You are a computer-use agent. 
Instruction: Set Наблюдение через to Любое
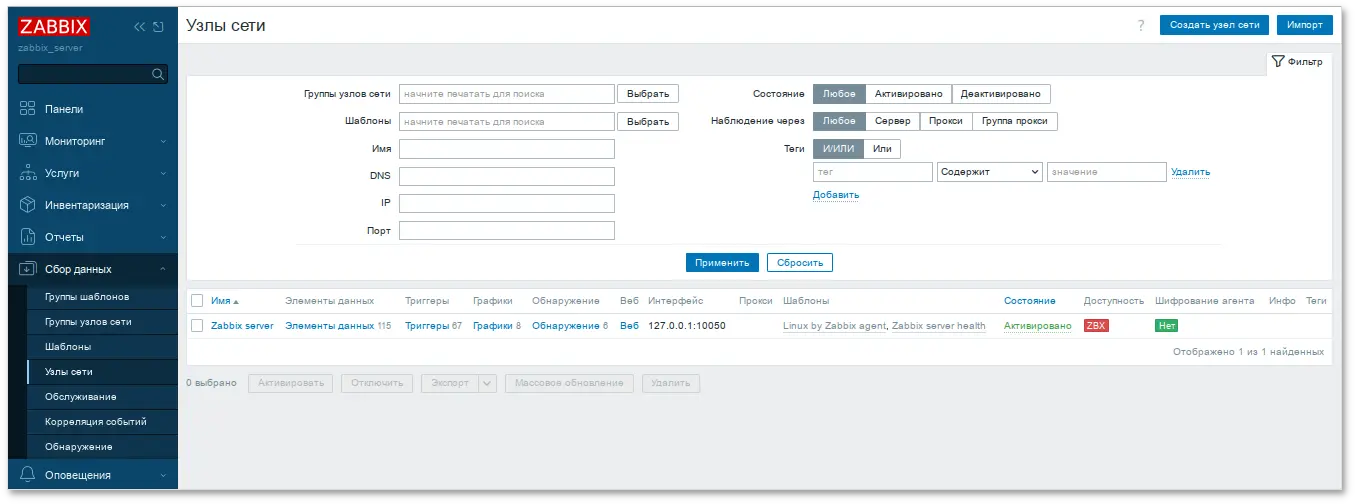839,121
